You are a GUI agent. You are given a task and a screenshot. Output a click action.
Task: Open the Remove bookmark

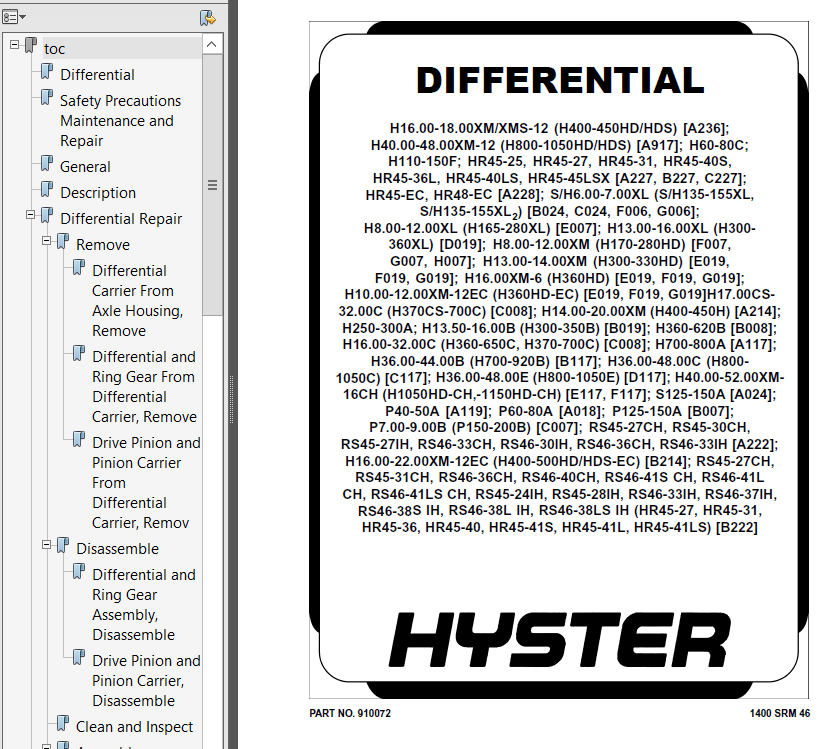(x=102, y=245)
